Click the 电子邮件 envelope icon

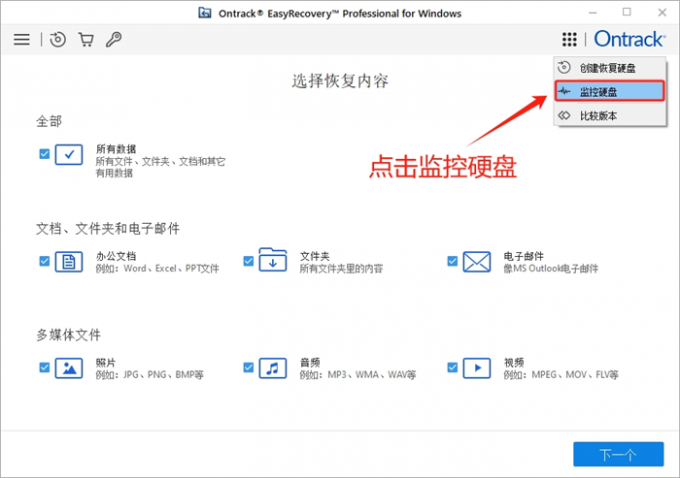coord(477,262)
